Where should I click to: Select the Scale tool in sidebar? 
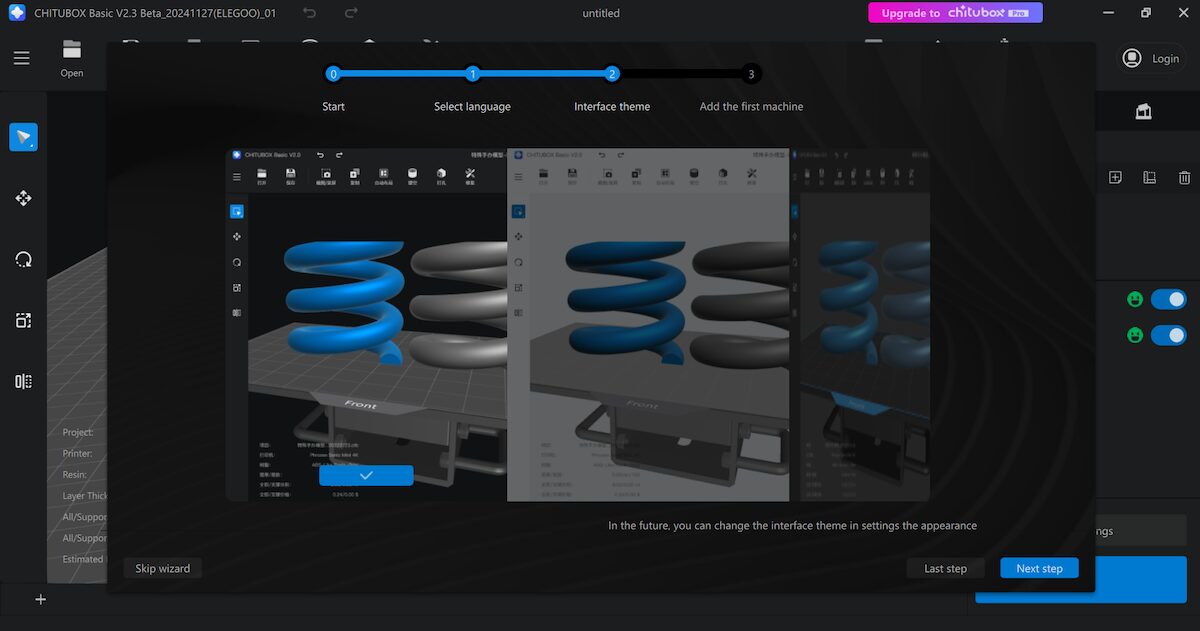click(23, 321)
